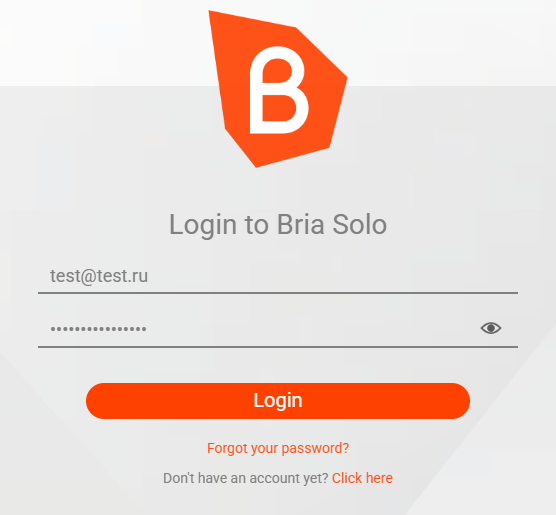556x515 pixels.
Task: Submit credentials with Login
Action: (278, 401)
